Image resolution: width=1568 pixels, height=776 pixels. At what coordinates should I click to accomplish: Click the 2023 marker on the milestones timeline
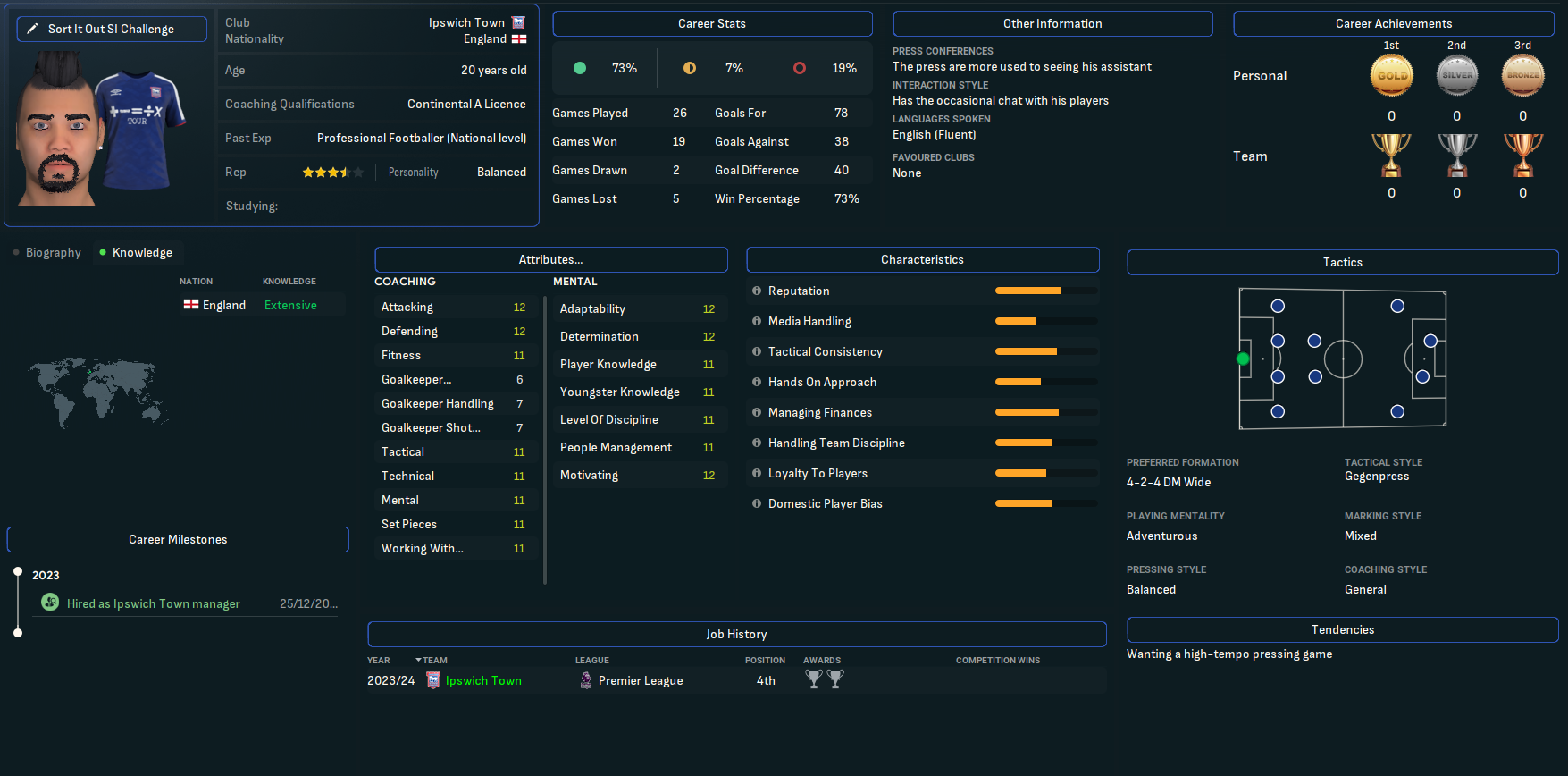pos(18,571)
